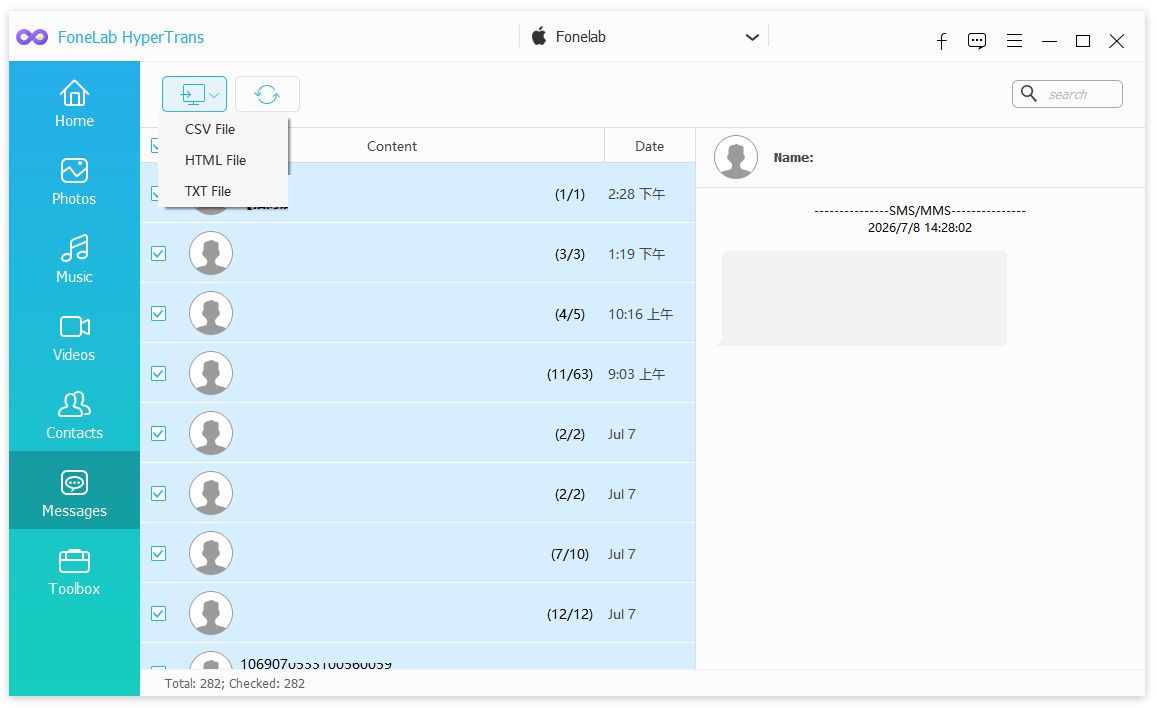Click avatar of the 9:03 上午 conversation
Screen dimensions: 1157x708
click(x=211, y=373)
